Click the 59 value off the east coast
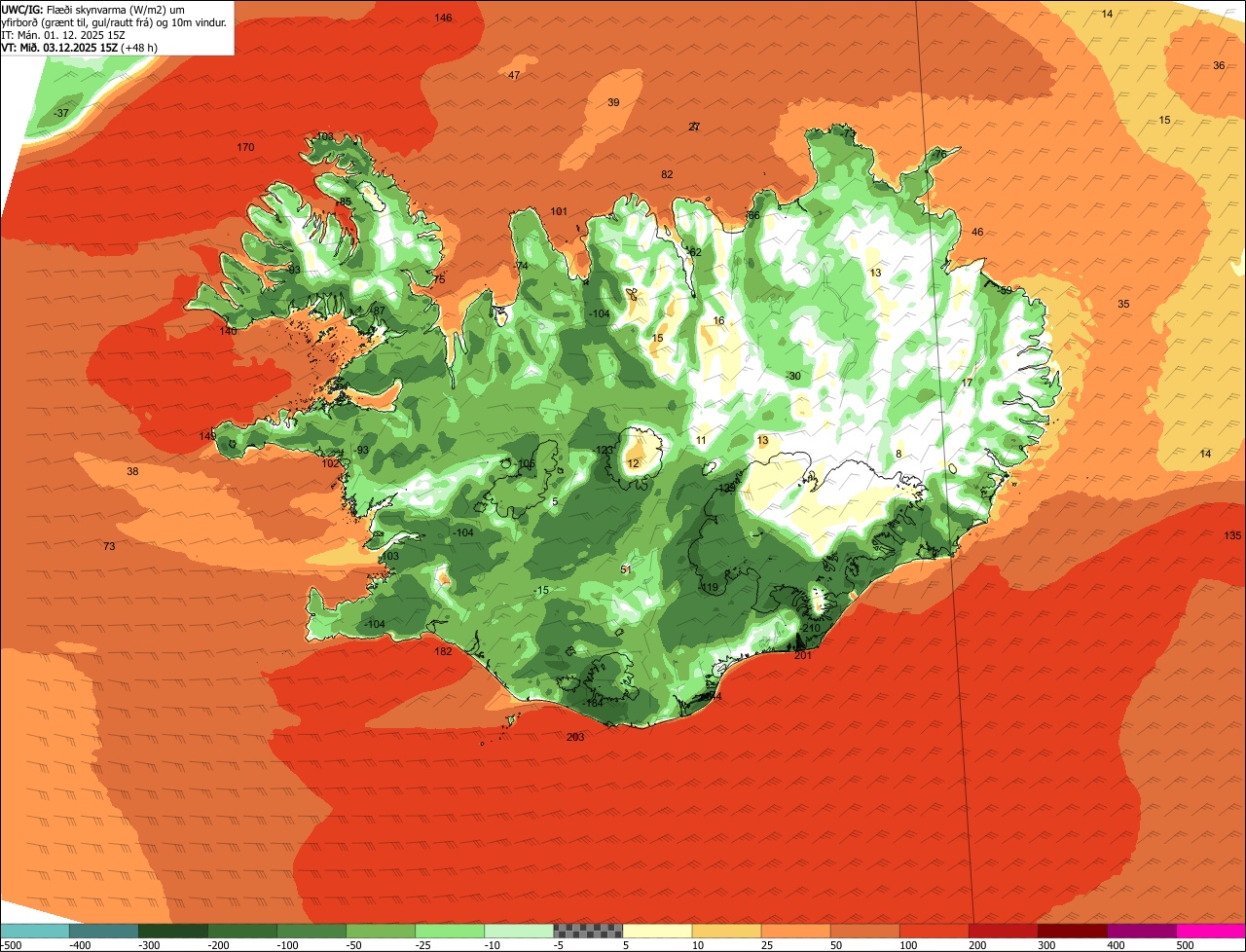 click(1007, 290)
